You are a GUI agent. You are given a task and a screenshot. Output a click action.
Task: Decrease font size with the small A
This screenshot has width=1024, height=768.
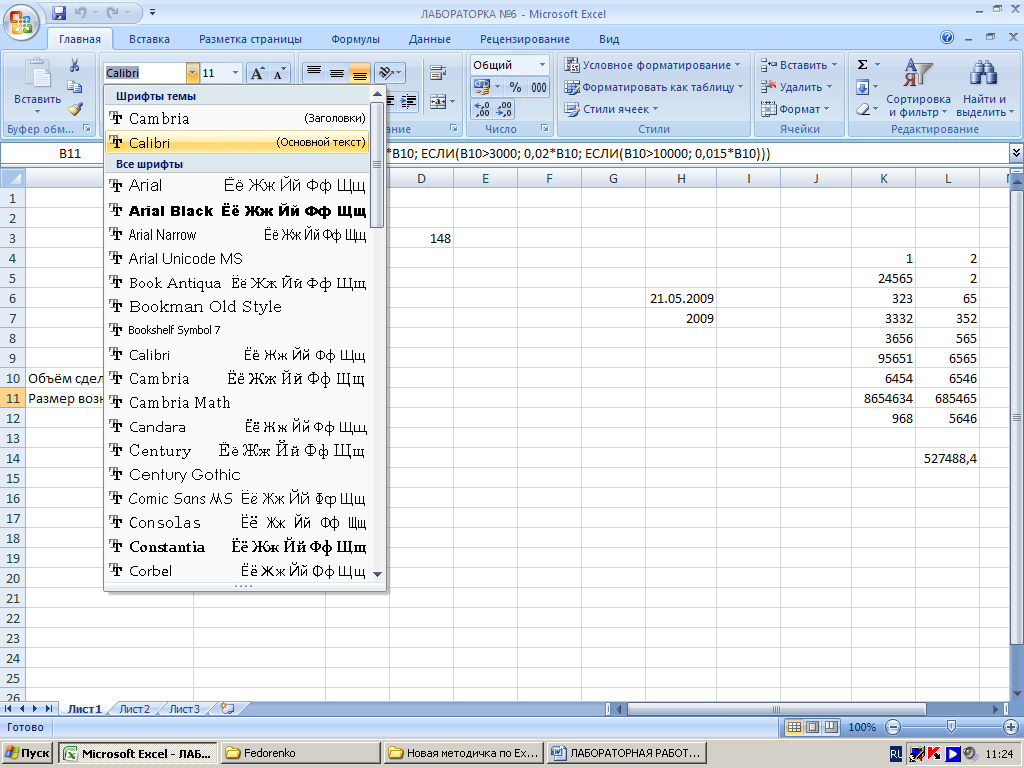280,73
